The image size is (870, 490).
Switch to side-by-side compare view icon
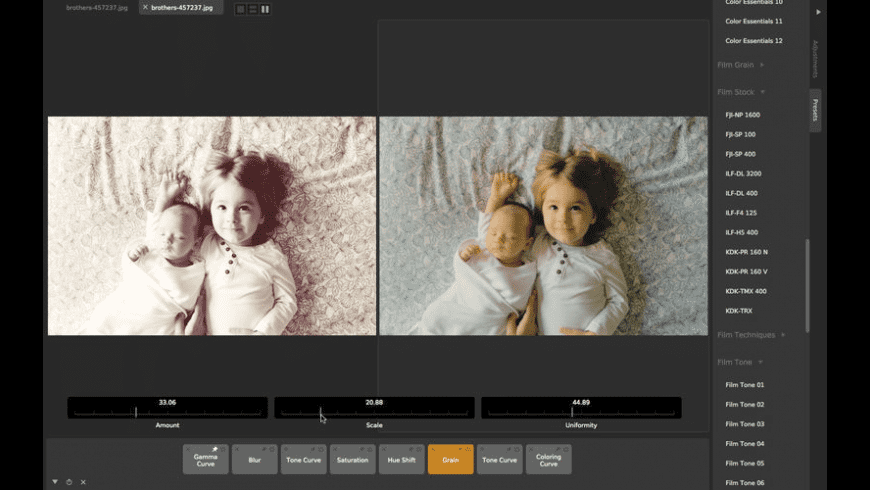265,9
